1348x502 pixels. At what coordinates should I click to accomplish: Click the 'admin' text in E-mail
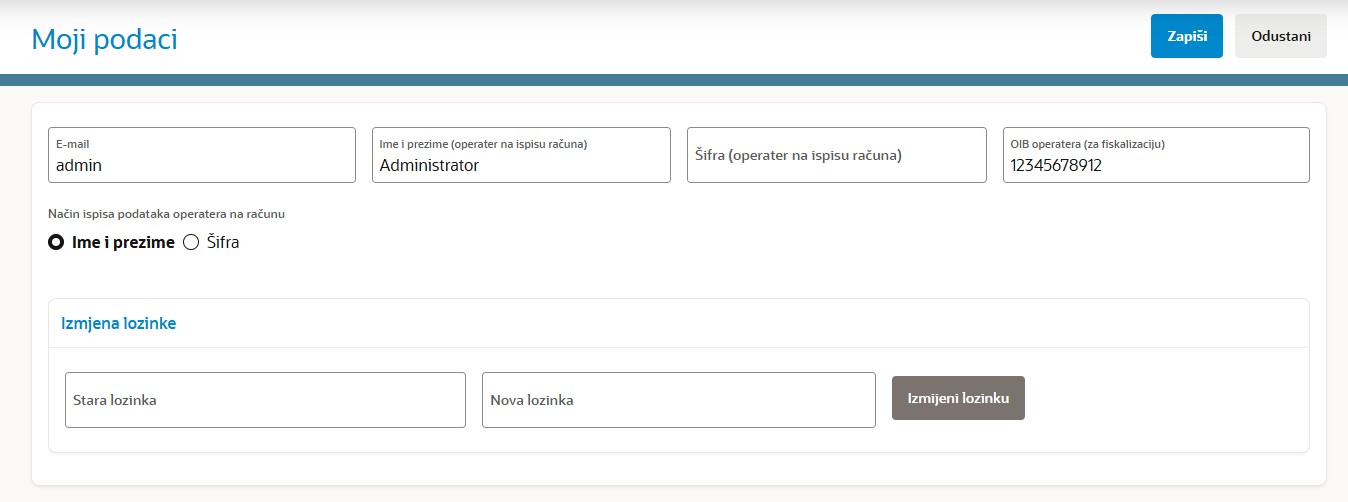point(79,166)
